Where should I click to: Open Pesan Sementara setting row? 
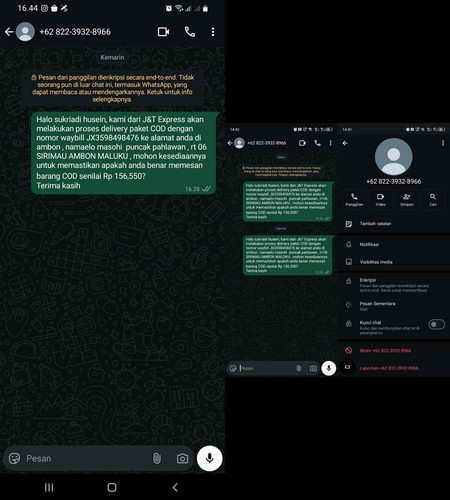394,306
